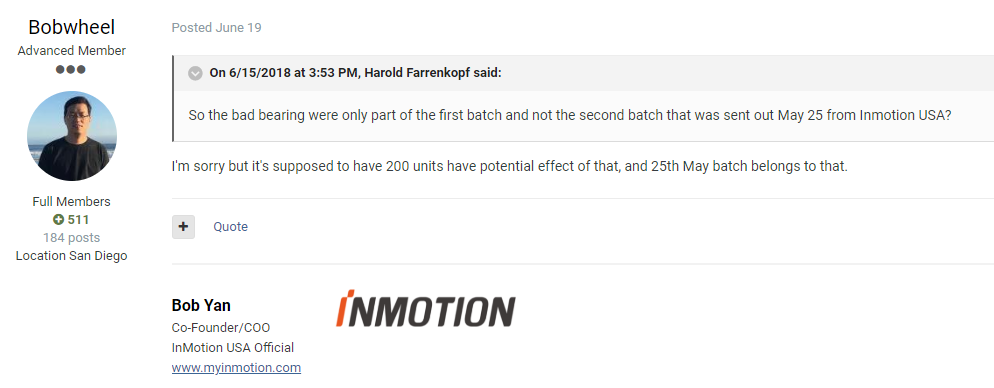
Task: Click the Location San Diego text
Action: (72, 256)
